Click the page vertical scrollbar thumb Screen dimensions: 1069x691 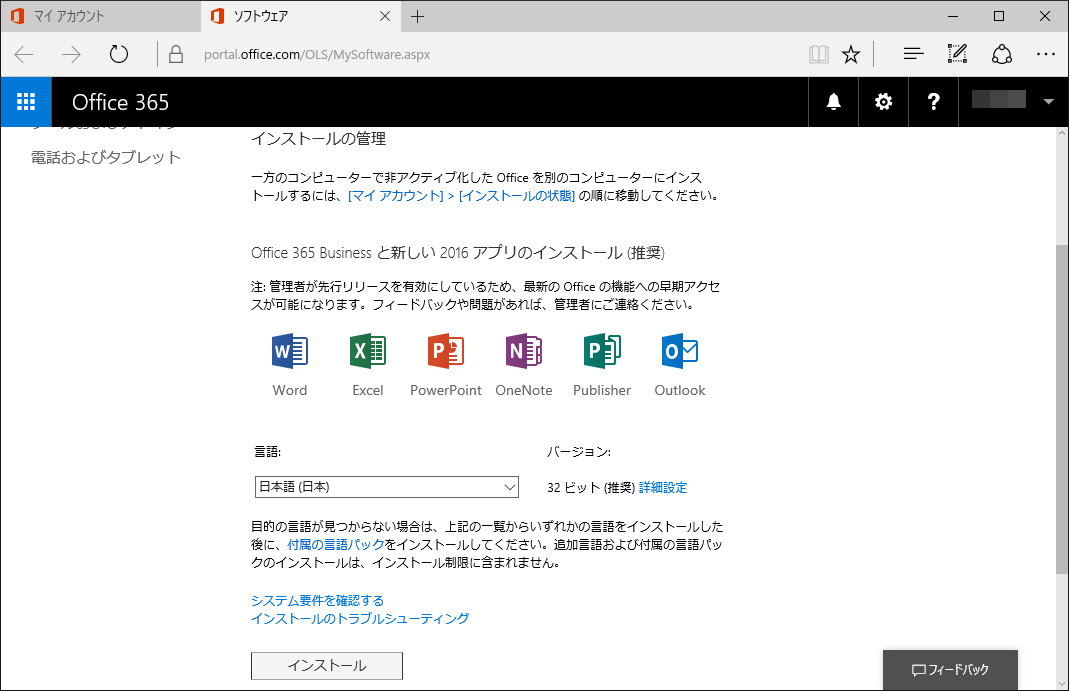(1062, 409)
